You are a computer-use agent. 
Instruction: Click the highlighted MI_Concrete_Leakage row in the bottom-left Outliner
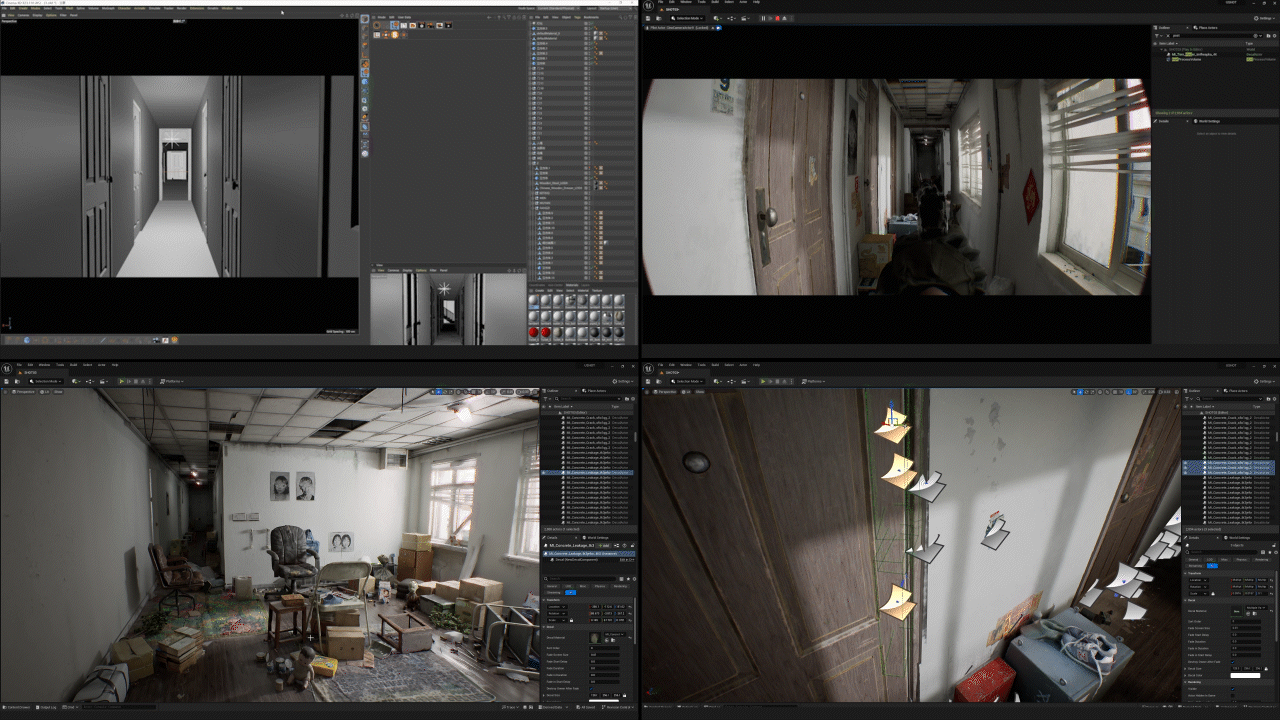588,471
